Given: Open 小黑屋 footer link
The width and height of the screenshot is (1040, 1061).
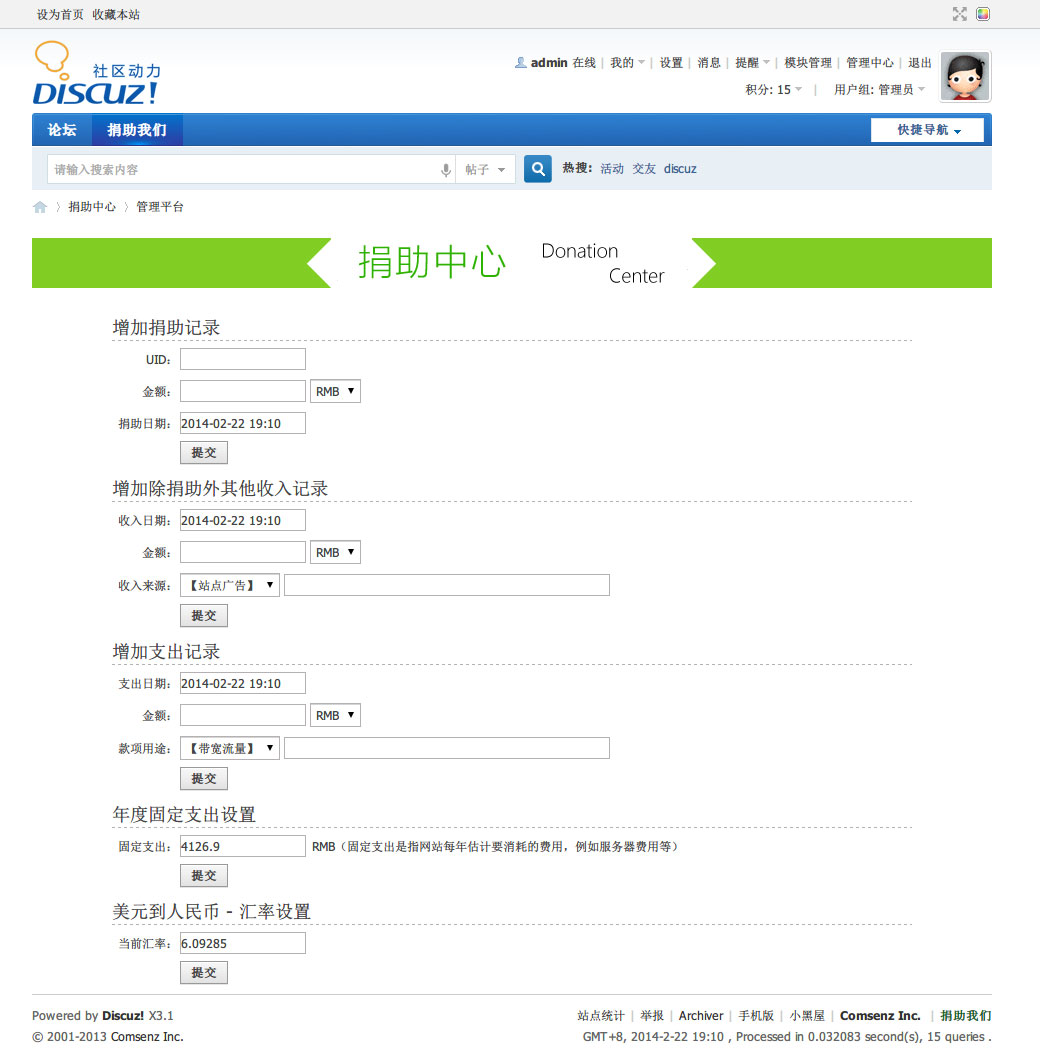Looking at the screenshot, I should point(807,1016).
